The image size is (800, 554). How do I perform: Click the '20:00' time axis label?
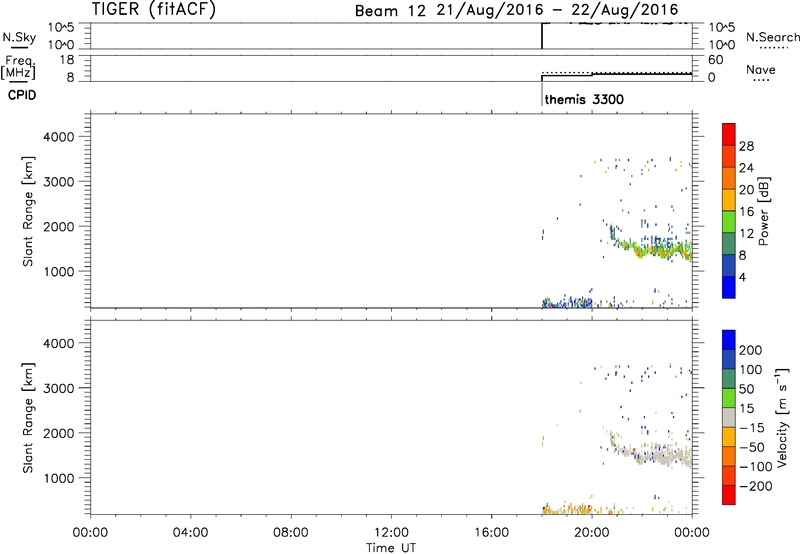(592, 533)
